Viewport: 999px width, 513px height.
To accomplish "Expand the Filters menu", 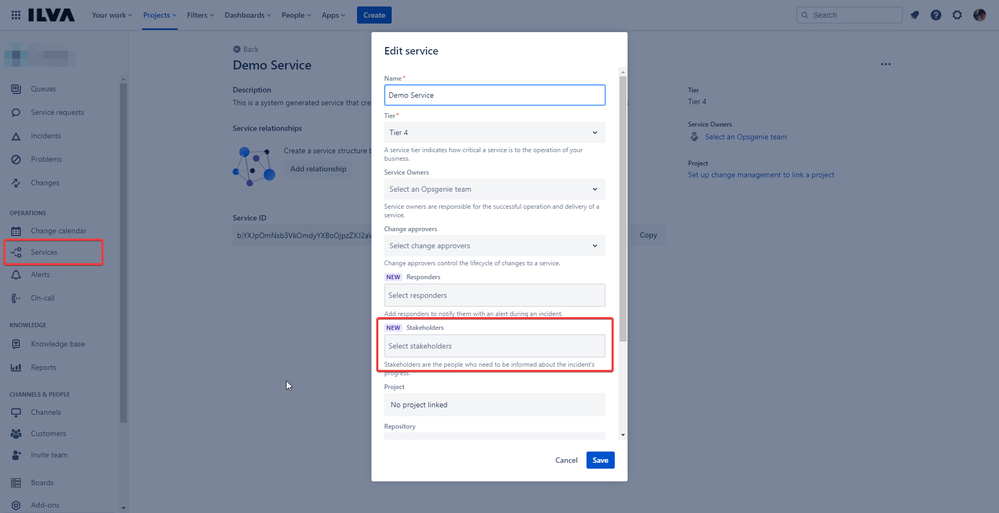I will 201,15.
